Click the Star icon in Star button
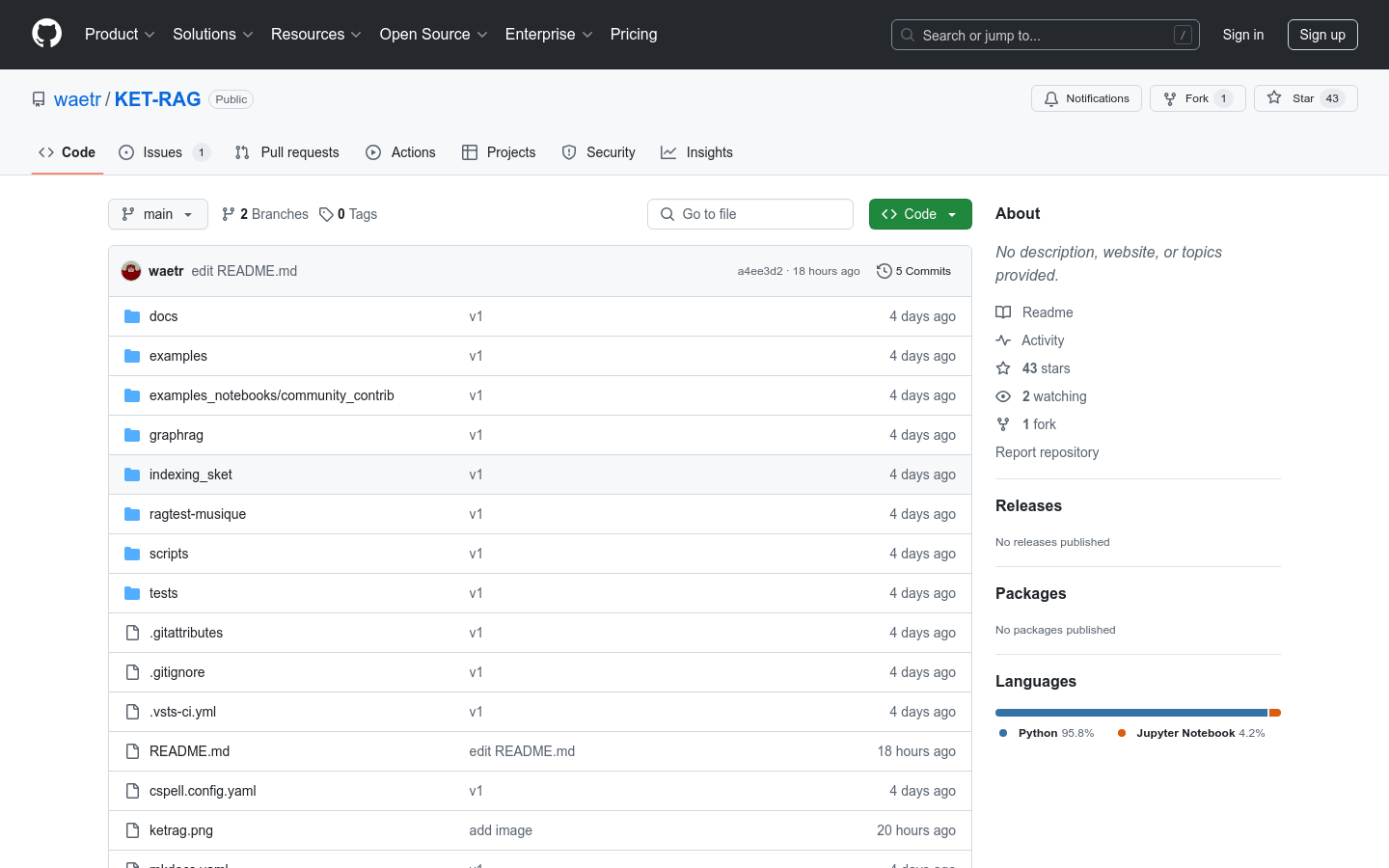Image resolution: width=1389 pixels, height=868 pixels. pos(1274,98)
